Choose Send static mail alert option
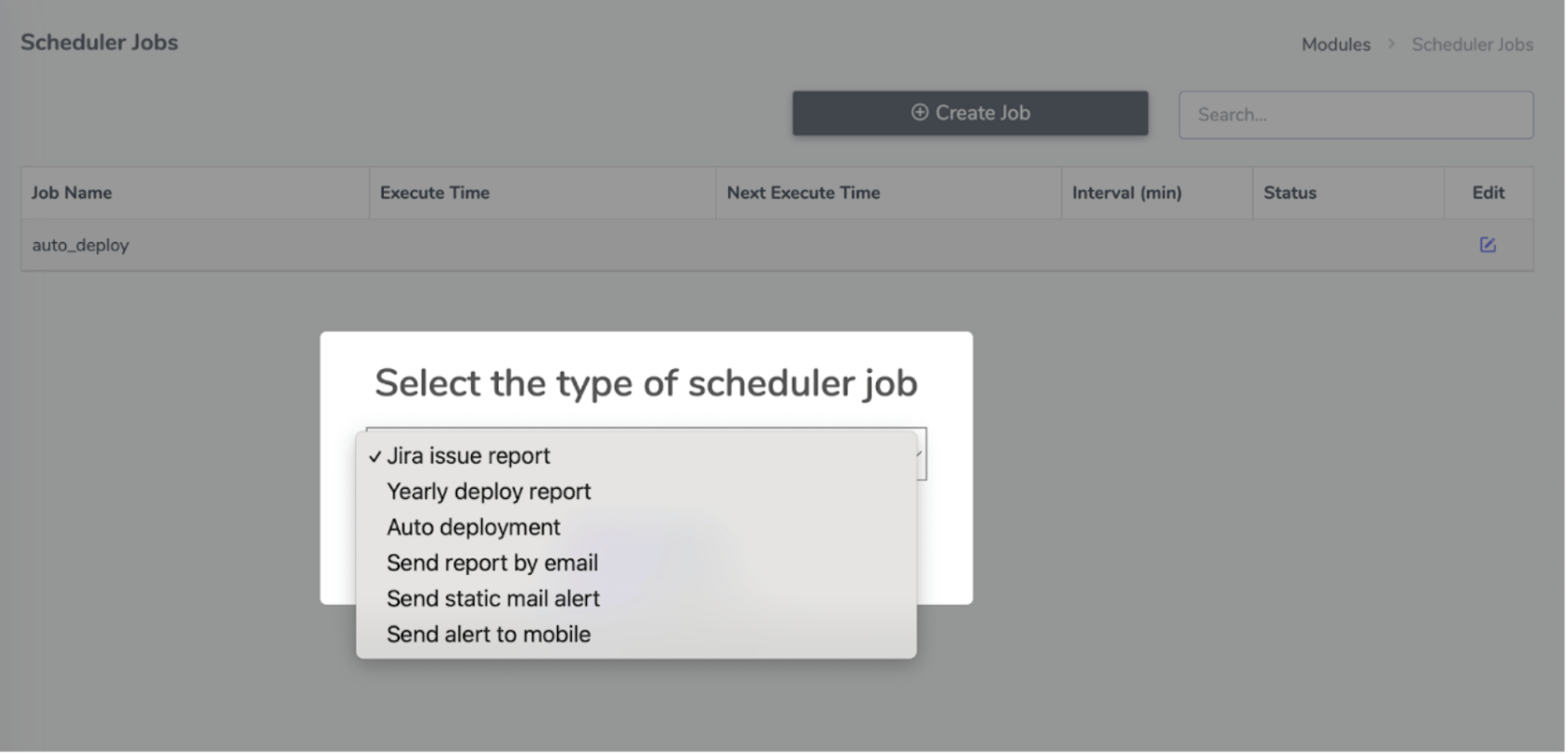The width and height of the screenshot is (1568, 755). 492,598
